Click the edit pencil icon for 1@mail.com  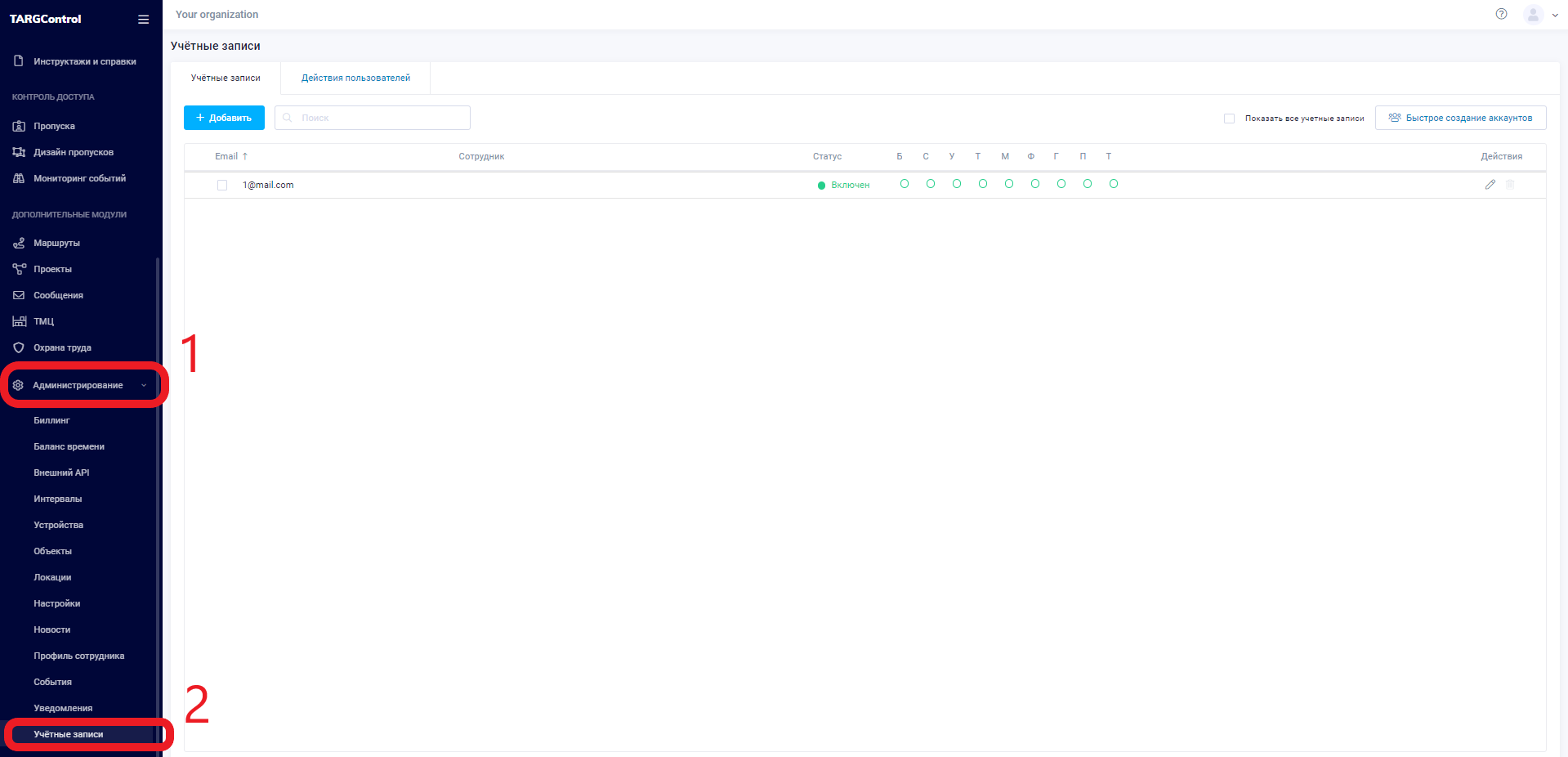(1490, 185)
